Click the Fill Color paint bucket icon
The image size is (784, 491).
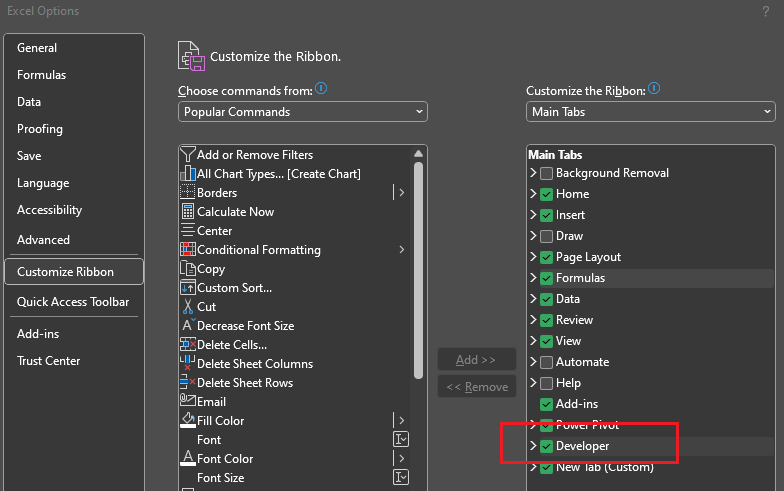coord(188,420)
